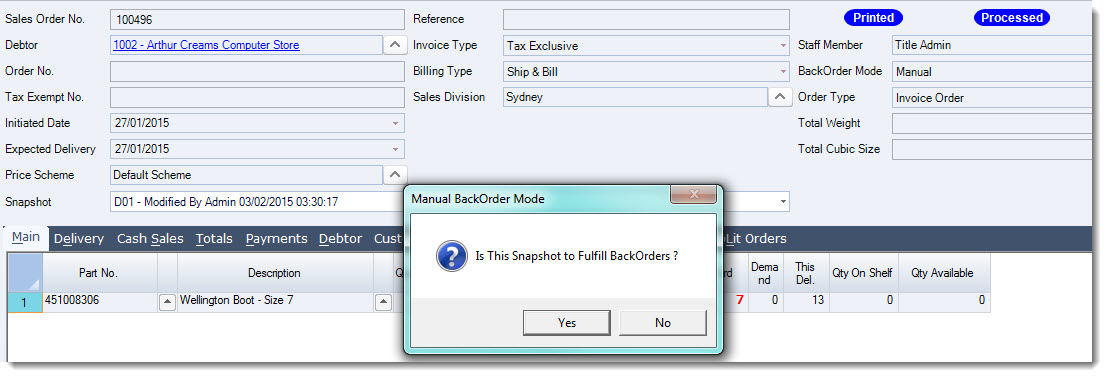Expand the Invoice Type dropdown
Screen dimensions: 1107x377
click(x=783, y=46)
